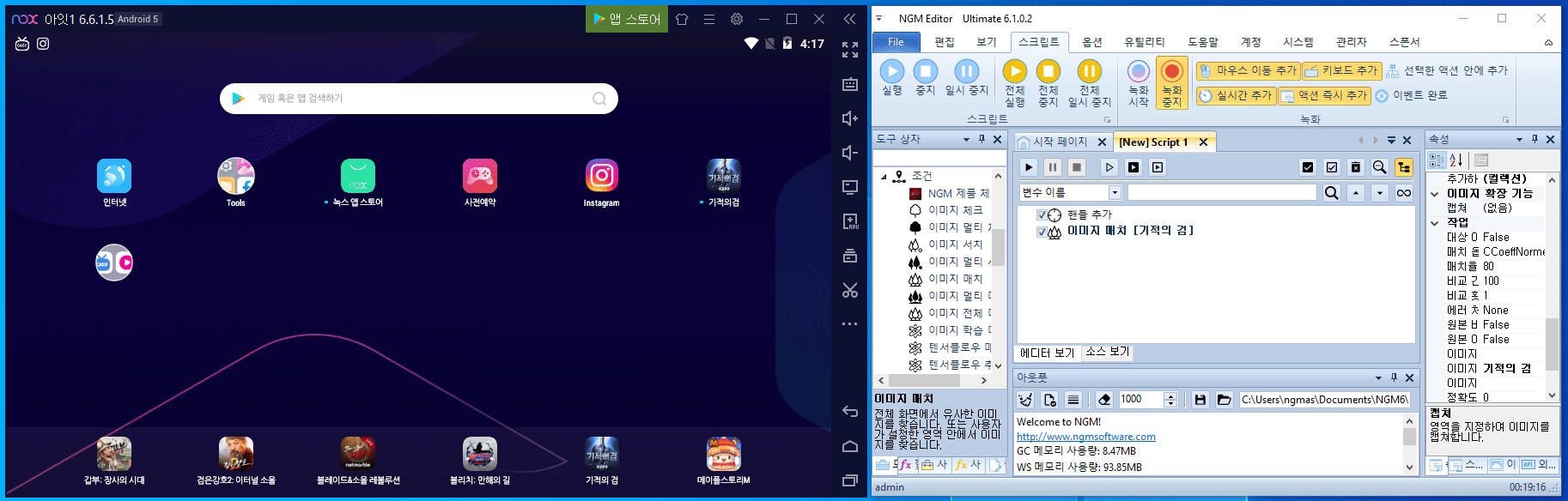Toggle 키보드 추가 recording option

[1341, 70]
